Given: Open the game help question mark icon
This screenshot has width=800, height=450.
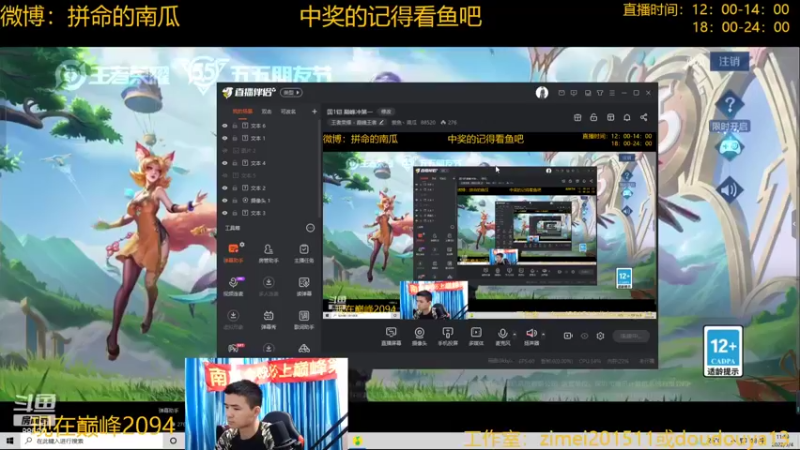Looking at the screenshot, I should 730,105.
